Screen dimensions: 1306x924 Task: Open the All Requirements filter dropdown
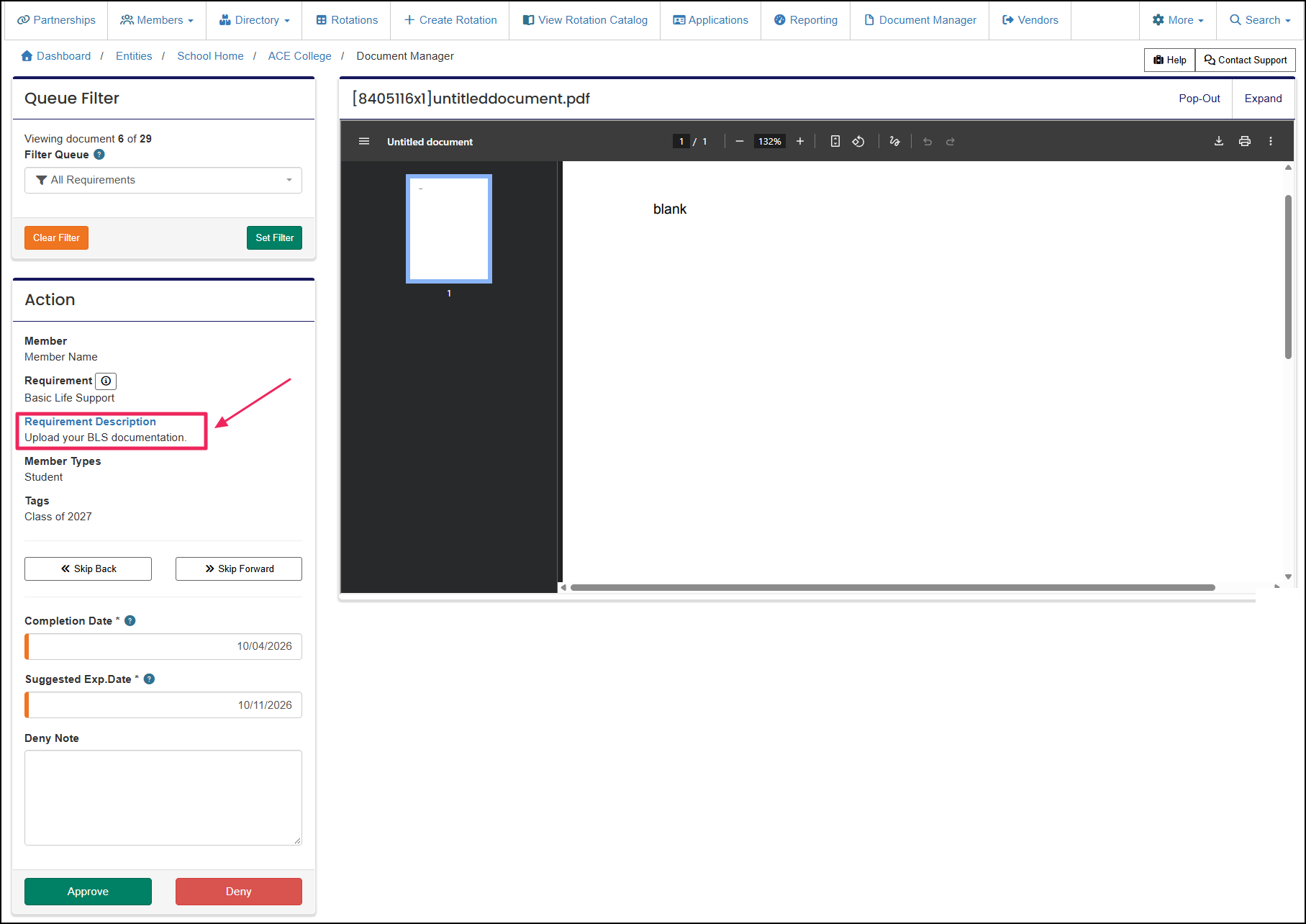[163, 180]
